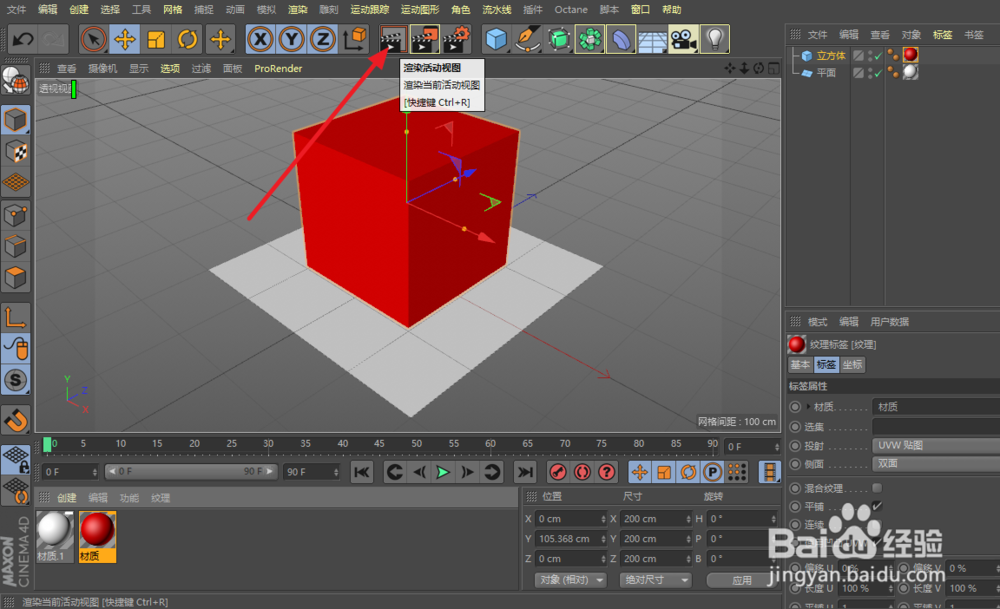Click animation dot beside 选集
This screenshot has width=1000, height=609.
[x=795, y=427]
